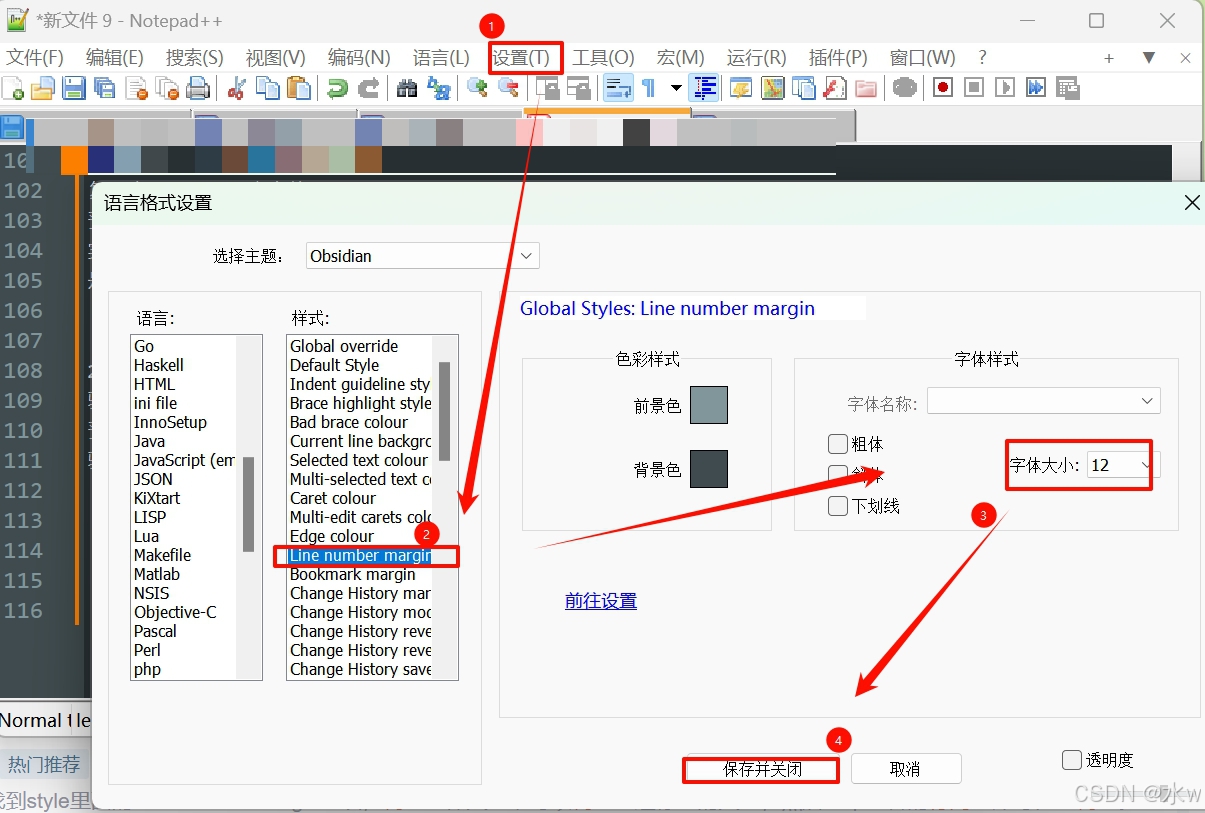Viewport: 1205px width, 813px height.
Task: Select Objective-C in the 语言 list
Action: 175,612
